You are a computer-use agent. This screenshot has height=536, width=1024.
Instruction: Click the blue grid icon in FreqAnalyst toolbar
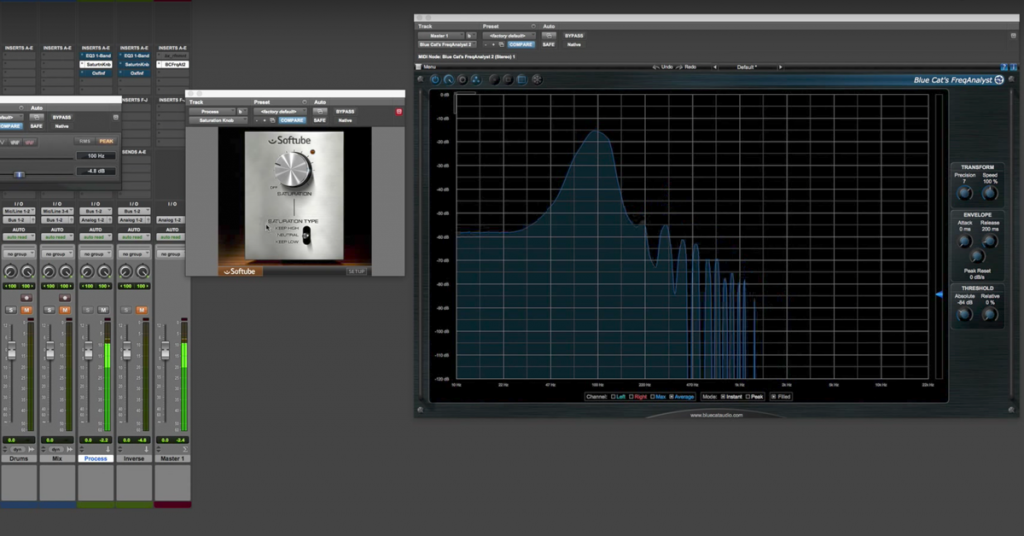[522, 80]
